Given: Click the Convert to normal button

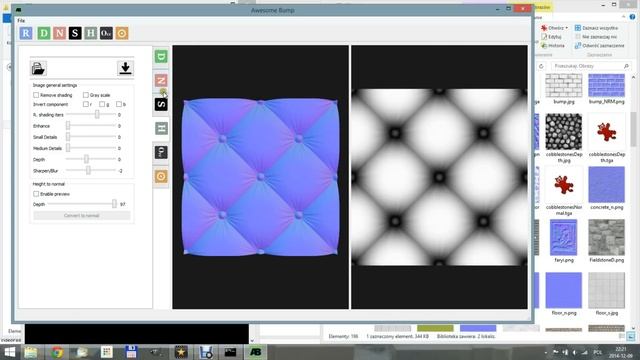Looking at the screenshot, I should pos(82,216).
